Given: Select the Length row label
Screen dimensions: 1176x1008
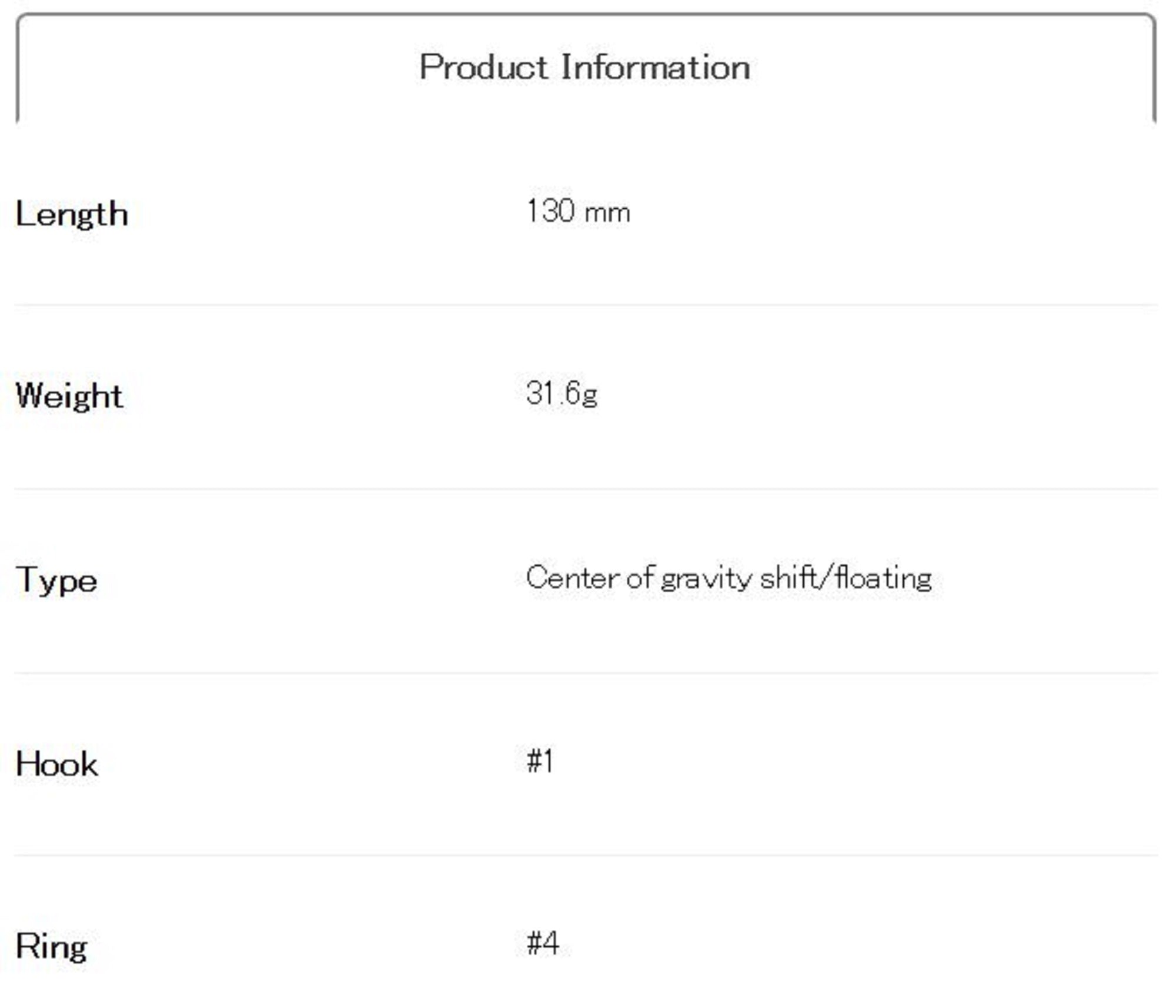Looking at the screenshot, I should tap(72, 214).
